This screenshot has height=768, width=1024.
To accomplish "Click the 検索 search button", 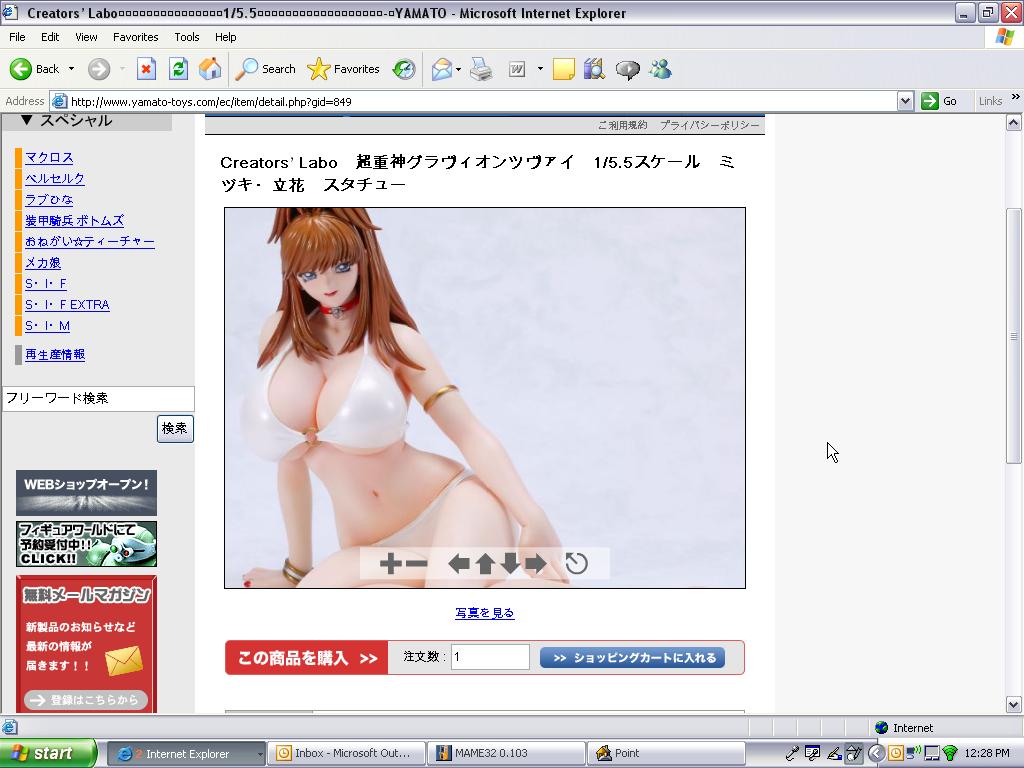I will pyautogui.click(x=175, y=428).
